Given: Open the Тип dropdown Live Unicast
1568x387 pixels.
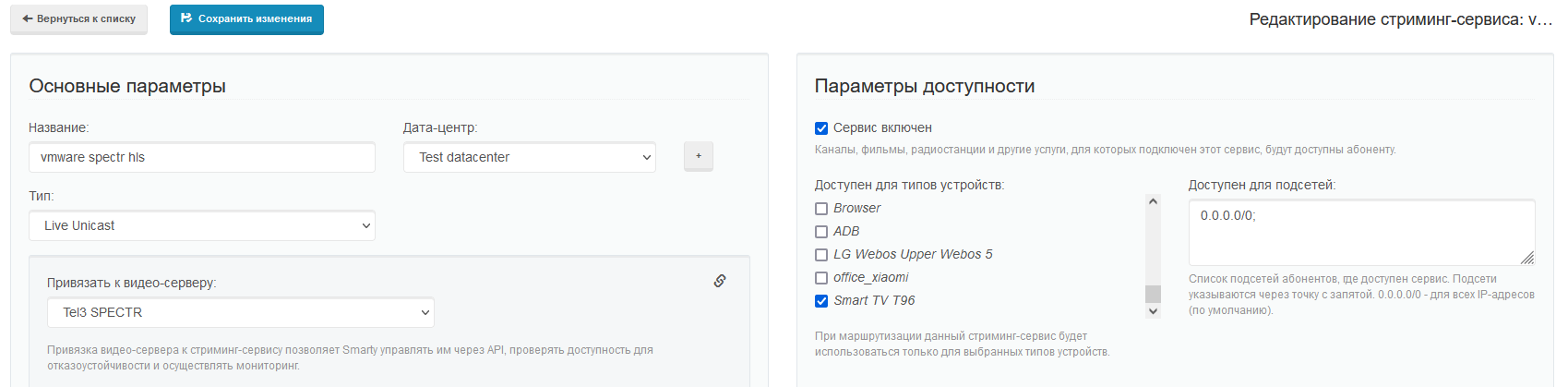Looking at the screenshot, I should 202,225.
